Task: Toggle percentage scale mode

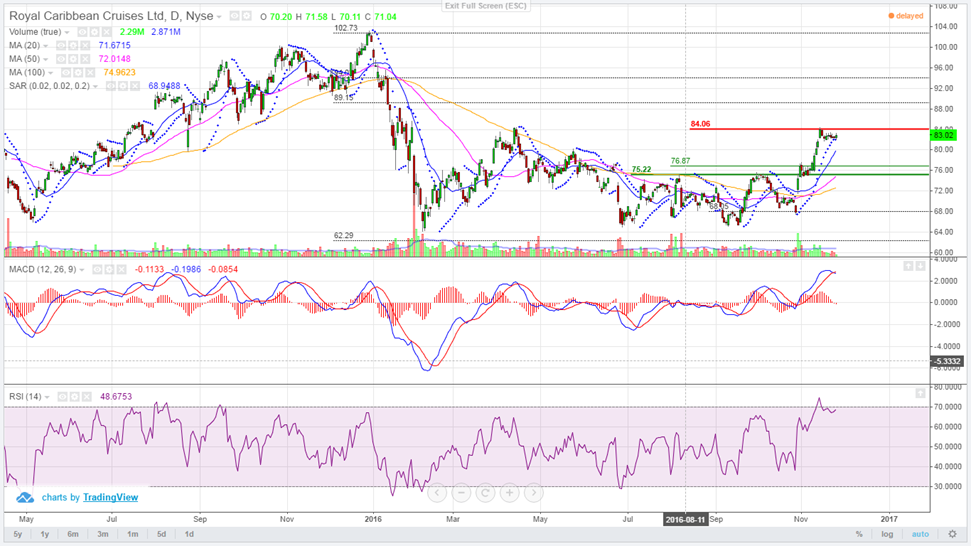Action: [859, 534]
